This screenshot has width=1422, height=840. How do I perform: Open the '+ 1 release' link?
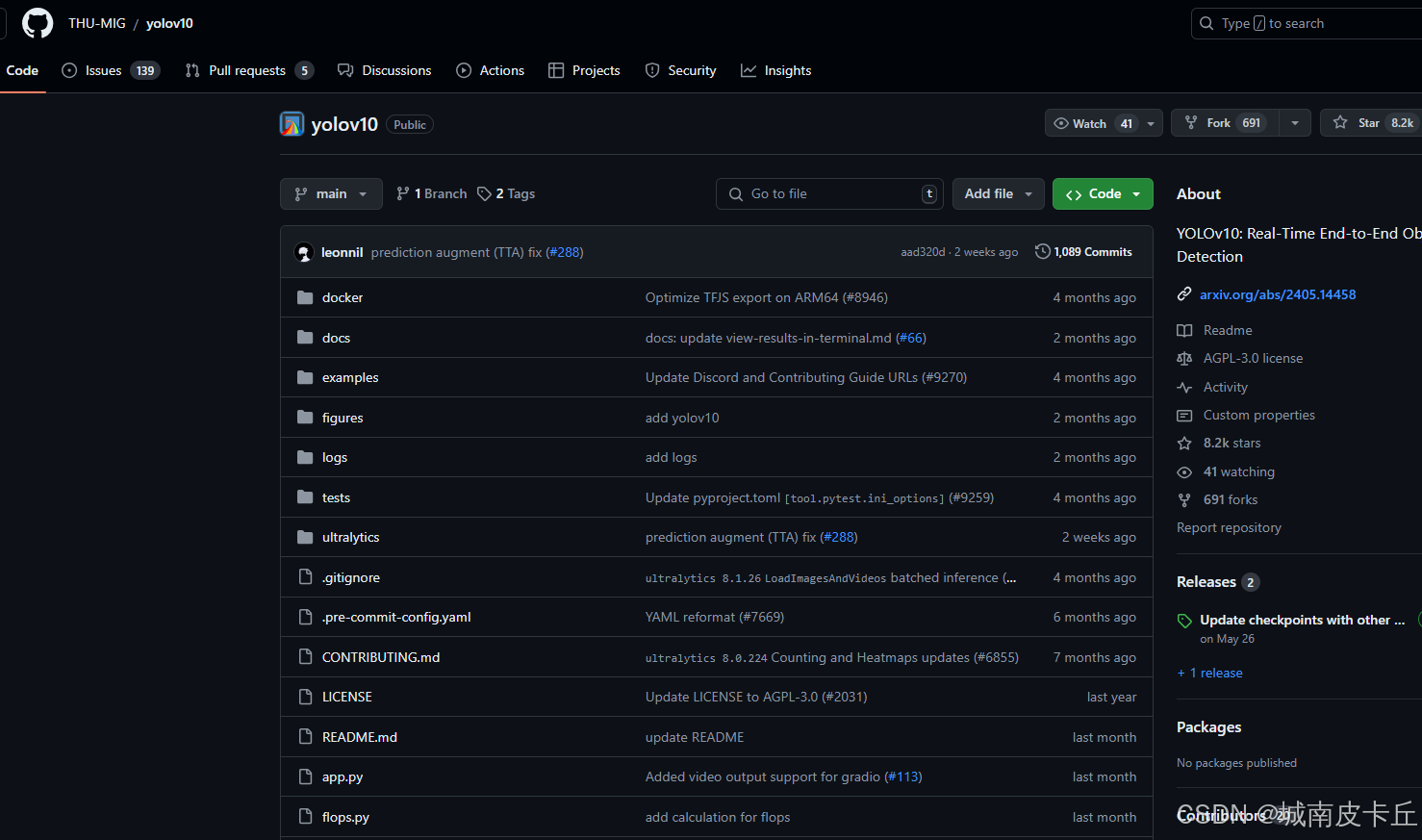click(1210, 673)
